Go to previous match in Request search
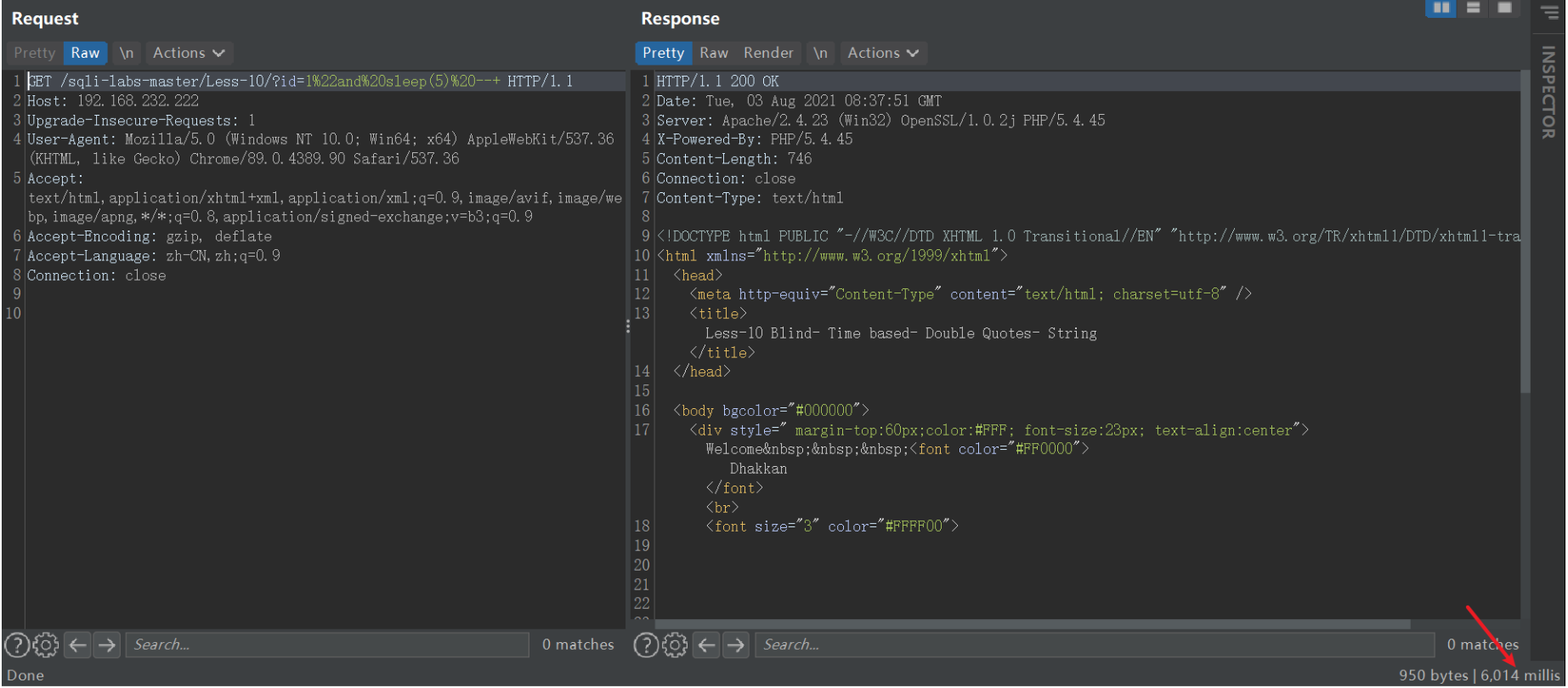The width and height of the screenshot is (1568, 688). [x=78, y=645]
